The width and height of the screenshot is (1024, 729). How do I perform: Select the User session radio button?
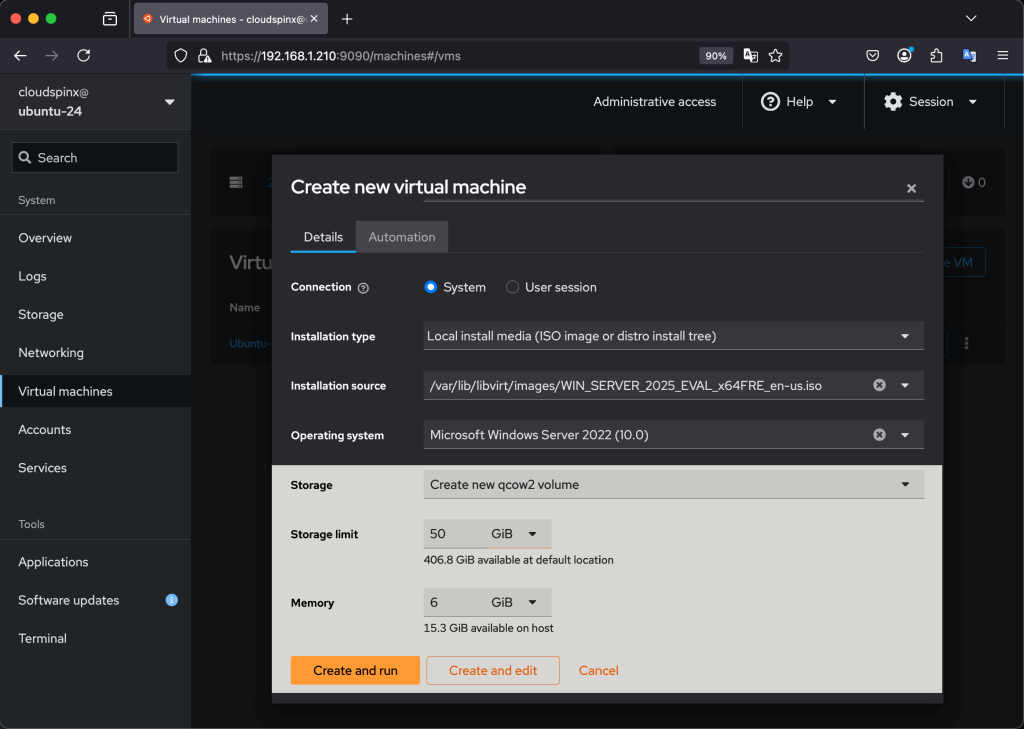[513, 287]
